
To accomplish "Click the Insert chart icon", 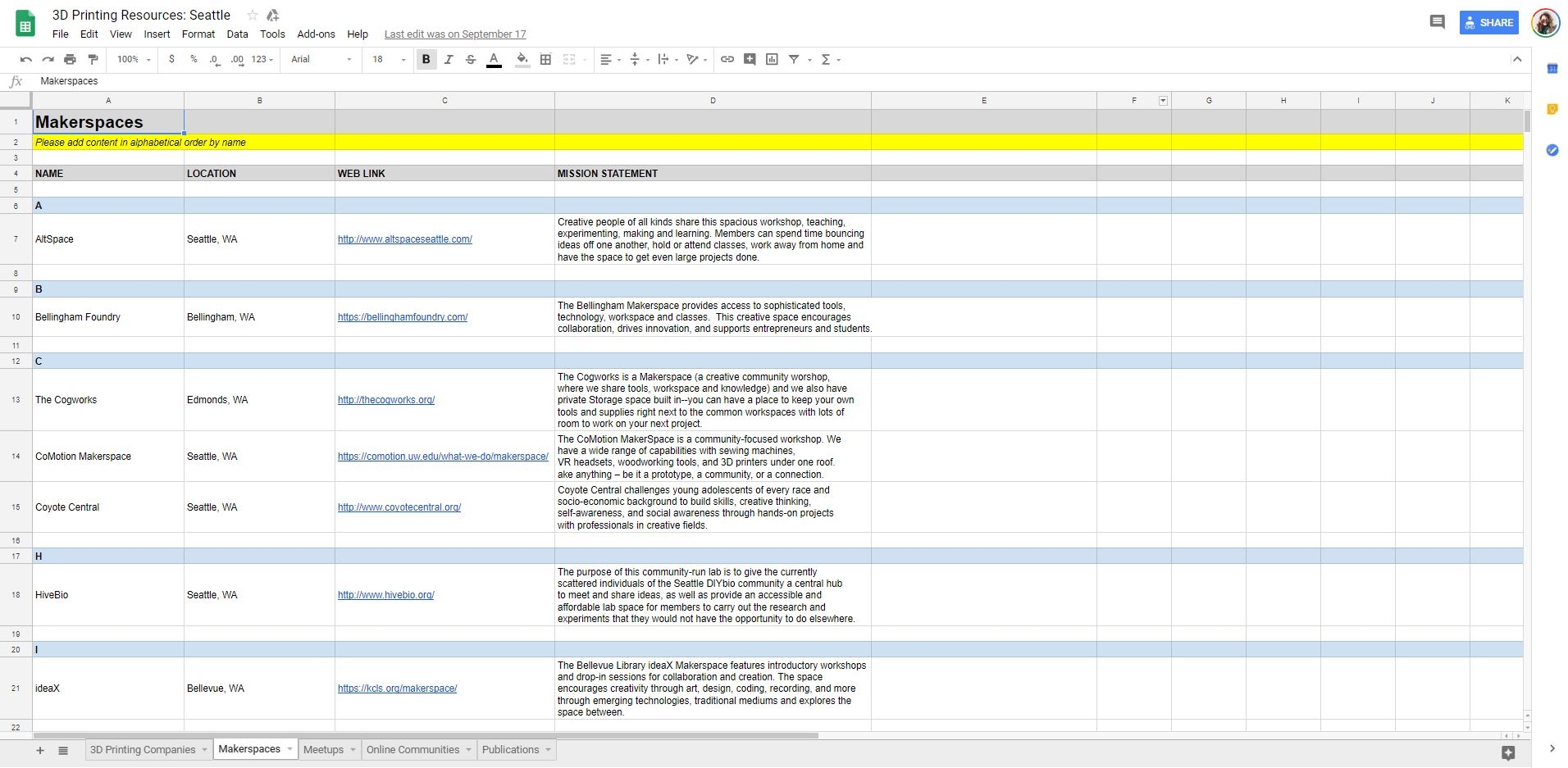I will point(772,59).
